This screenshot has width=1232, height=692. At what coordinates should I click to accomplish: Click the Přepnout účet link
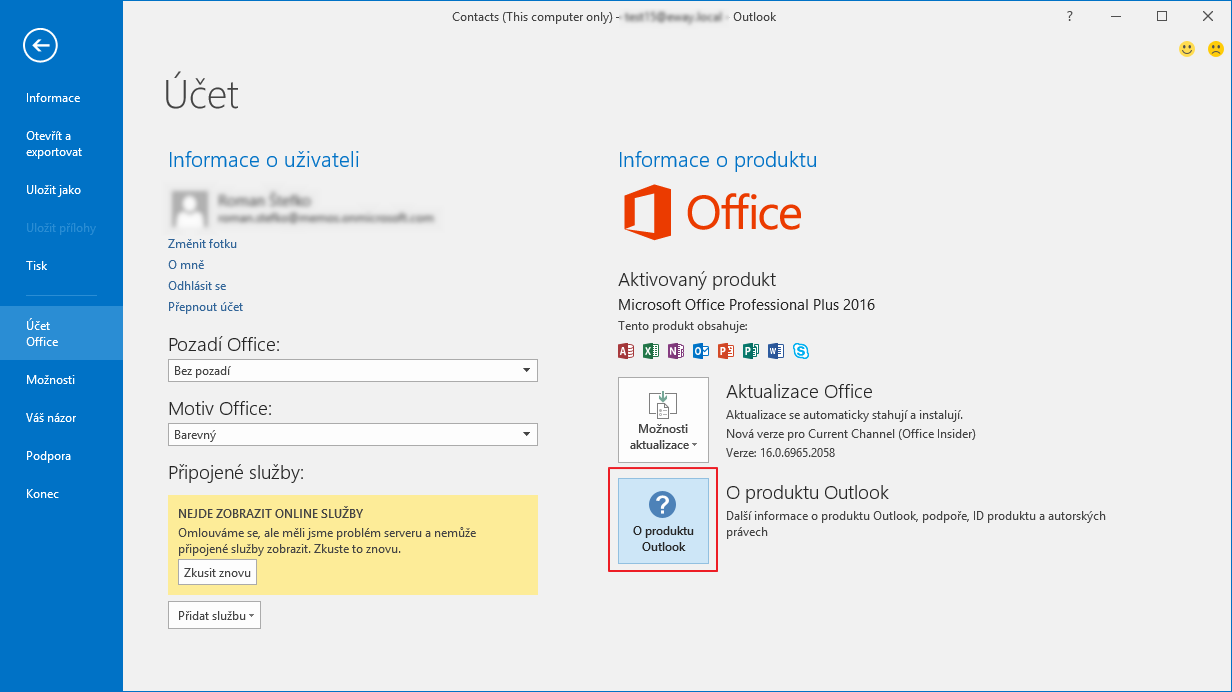click(205, 307)
